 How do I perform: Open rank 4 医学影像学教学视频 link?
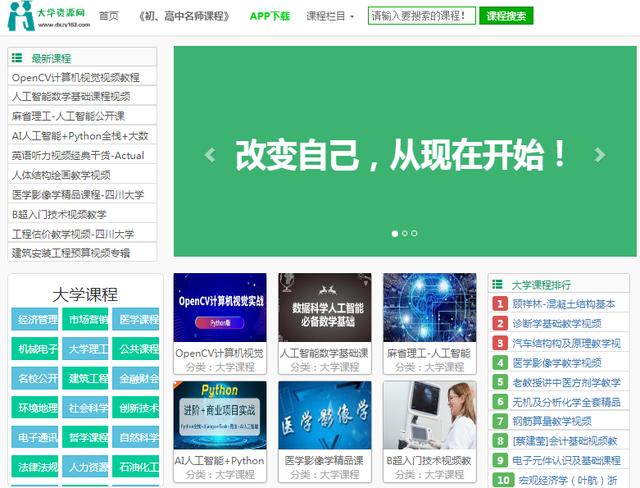click(557, 362)
